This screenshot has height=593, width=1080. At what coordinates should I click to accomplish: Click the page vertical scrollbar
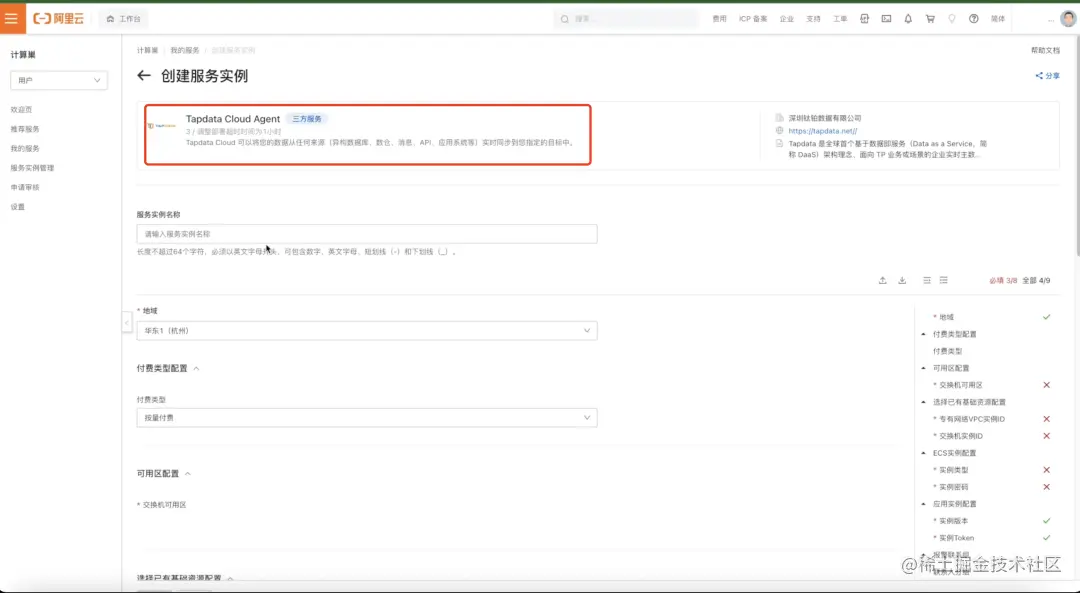[x=1076, y=145]
